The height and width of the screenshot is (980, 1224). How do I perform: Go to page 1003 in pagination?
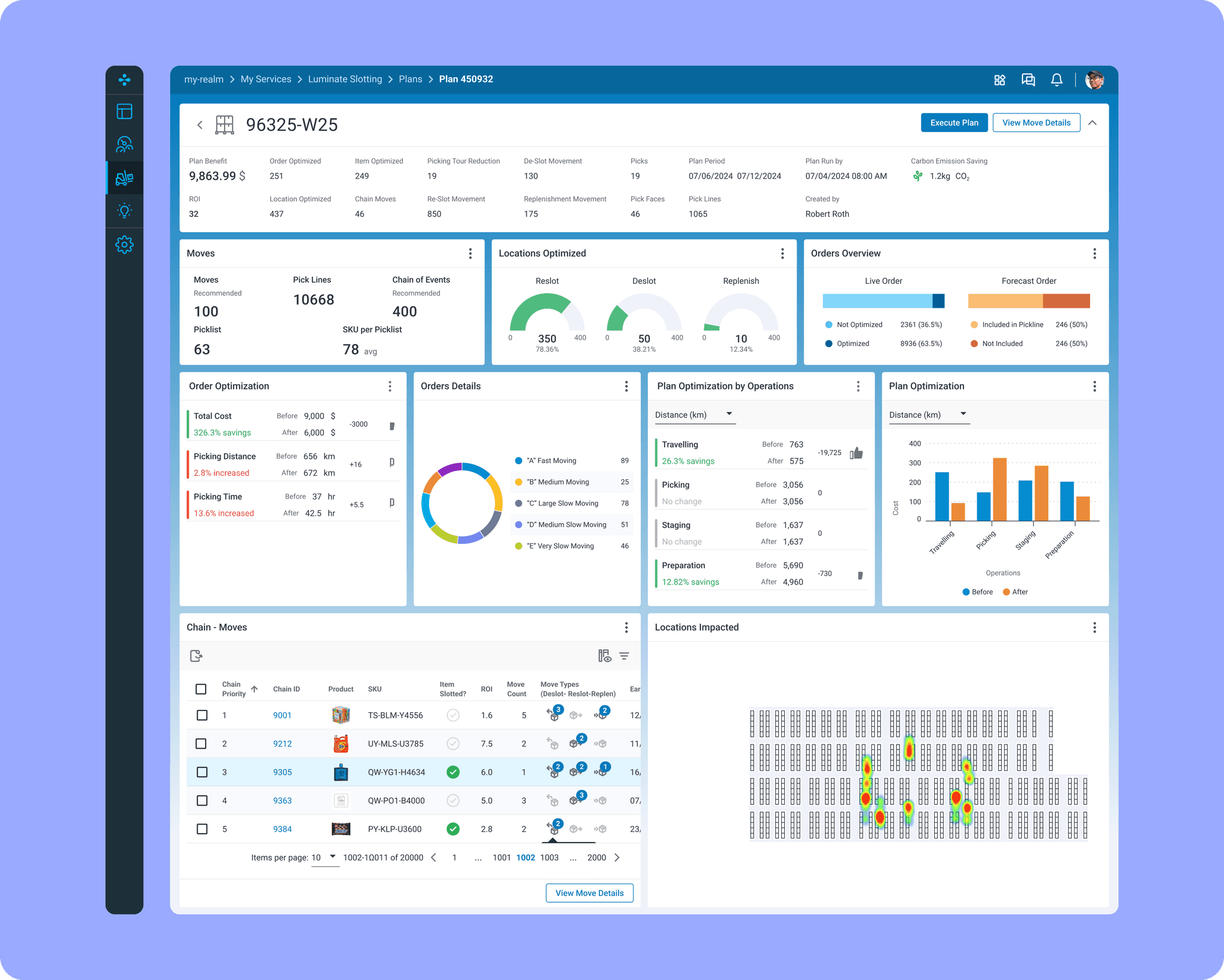pos(549,857)
